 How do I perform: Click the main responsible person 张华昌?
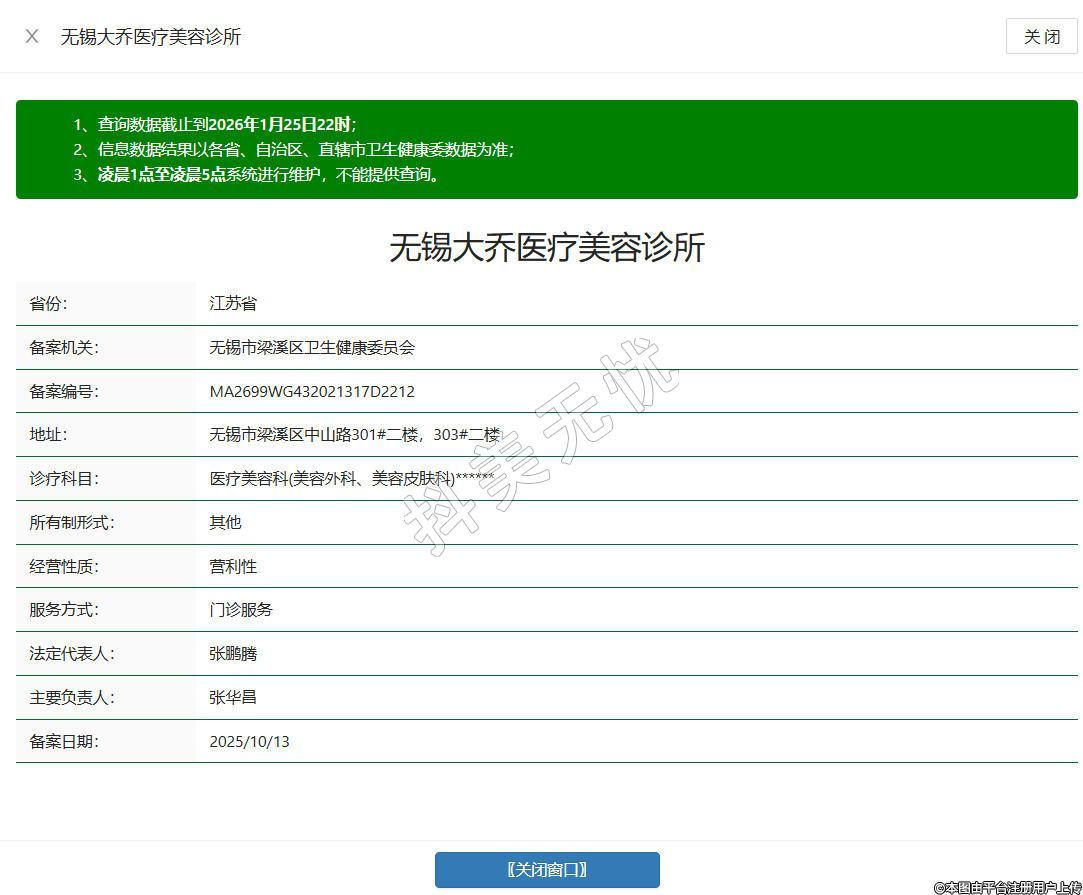point(233,697)
